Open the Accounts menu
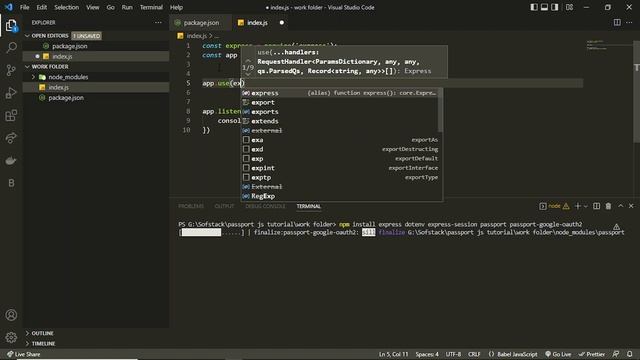Screen dimensions: 640x360 coord(11,315)
